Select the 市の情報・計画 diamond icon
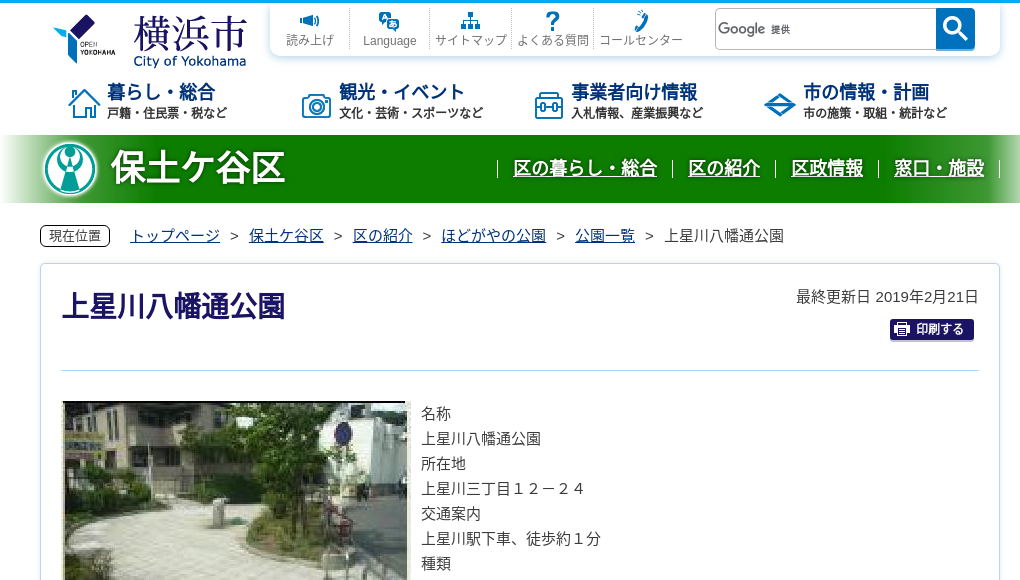1020x580 pixels. pos(779,103)
